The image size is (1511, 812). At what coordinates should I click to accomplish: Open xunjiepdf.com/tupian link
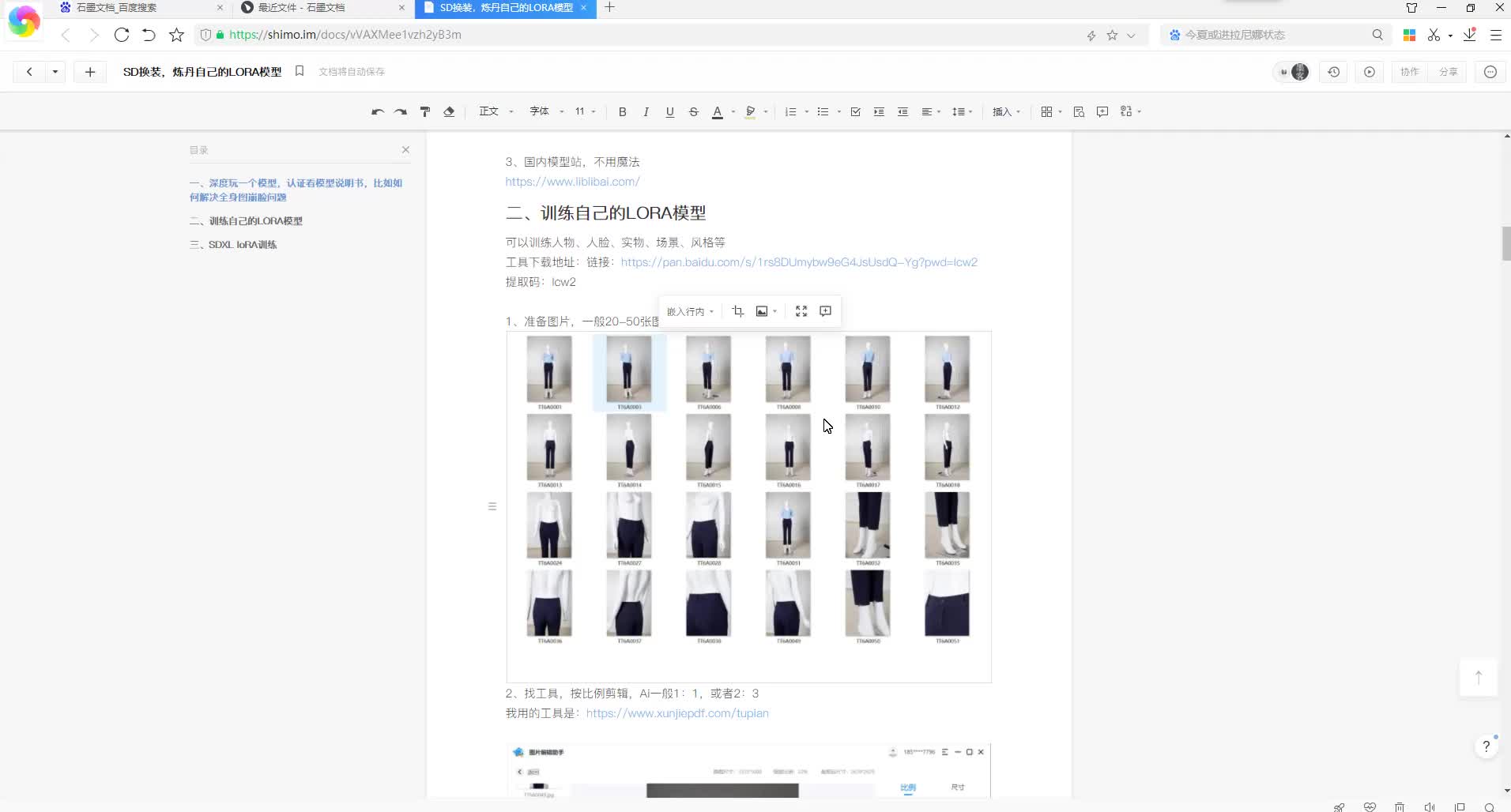click(x=677, y=713)
